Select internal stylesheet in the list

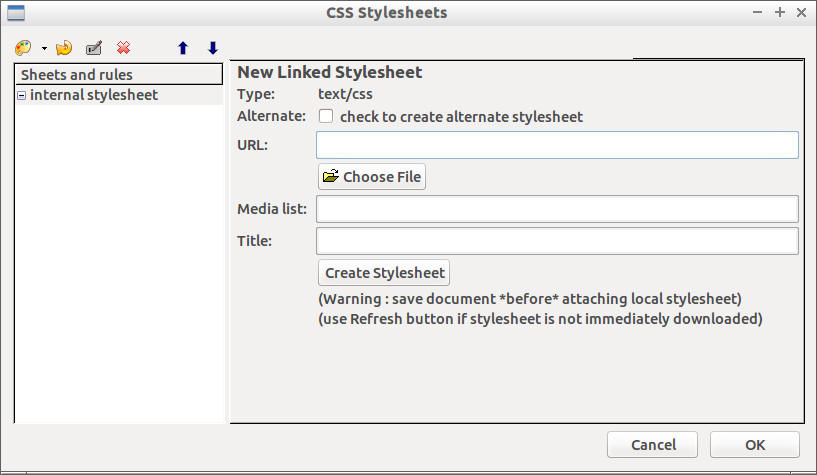click(94, 96)
